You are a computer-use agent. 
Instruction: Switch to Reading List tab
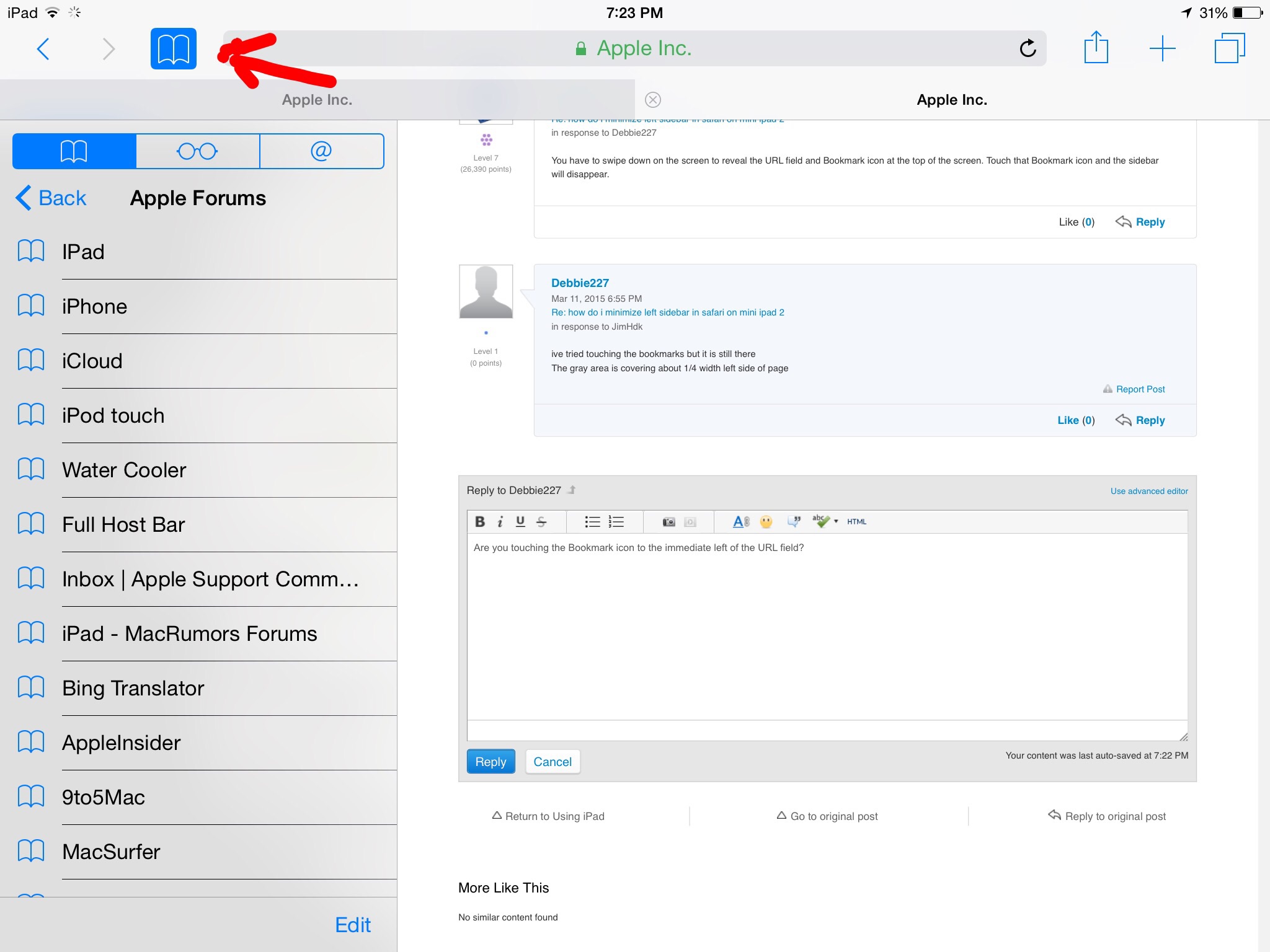pos(197,151)
